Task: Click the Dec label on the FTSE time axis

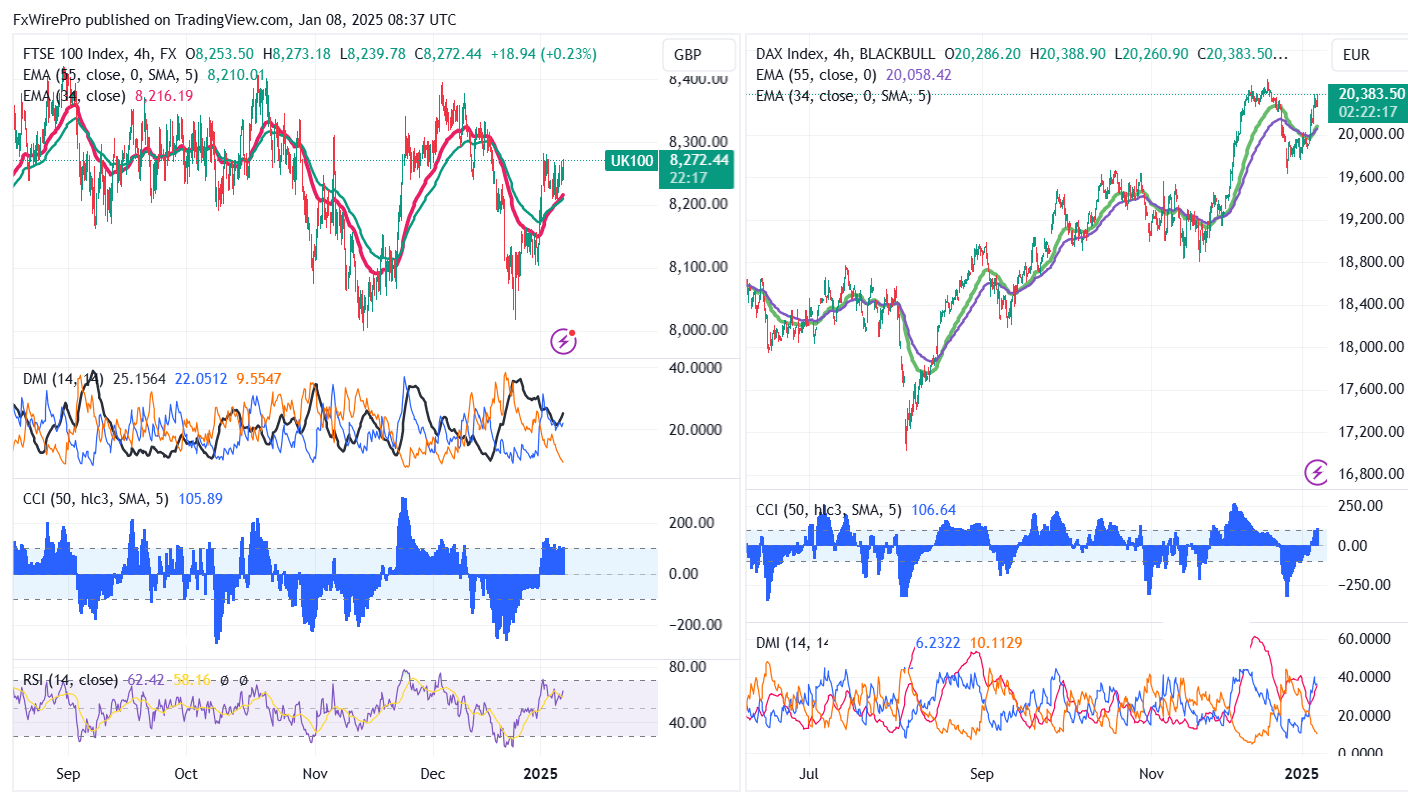Action: pyautogui.click(x=432, y=773)
